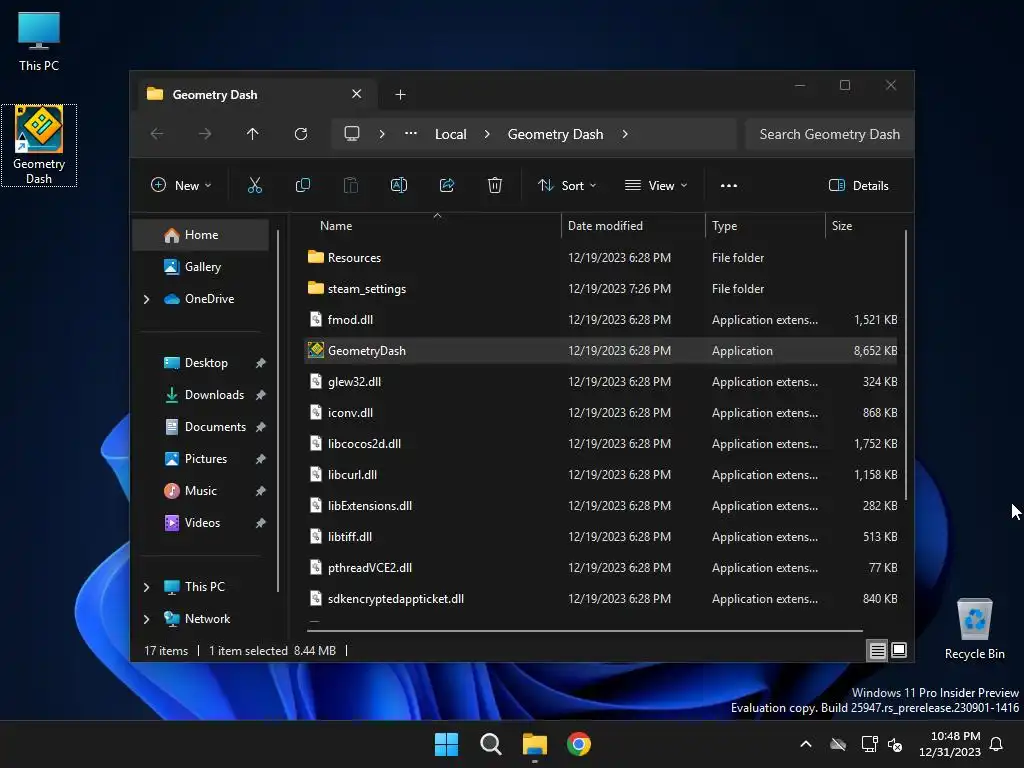The width and height of the screenshot is (1024, 768).
Task: Click the Geometry Dash breadcrumb
Action: pos(555,134)
